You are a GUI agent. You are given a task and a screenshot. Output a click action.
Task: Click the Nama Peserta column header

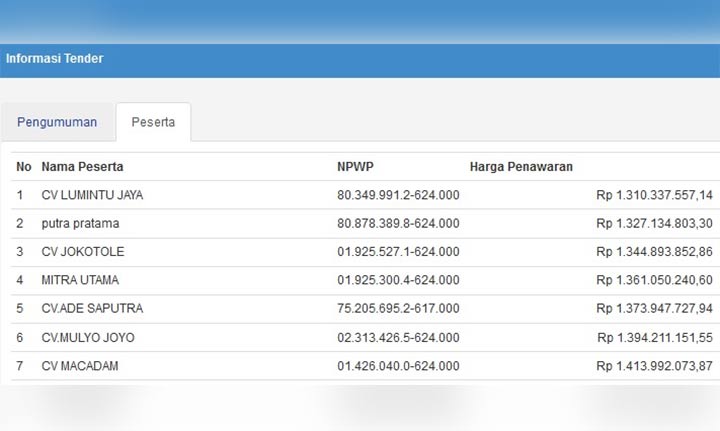point(82,167)
